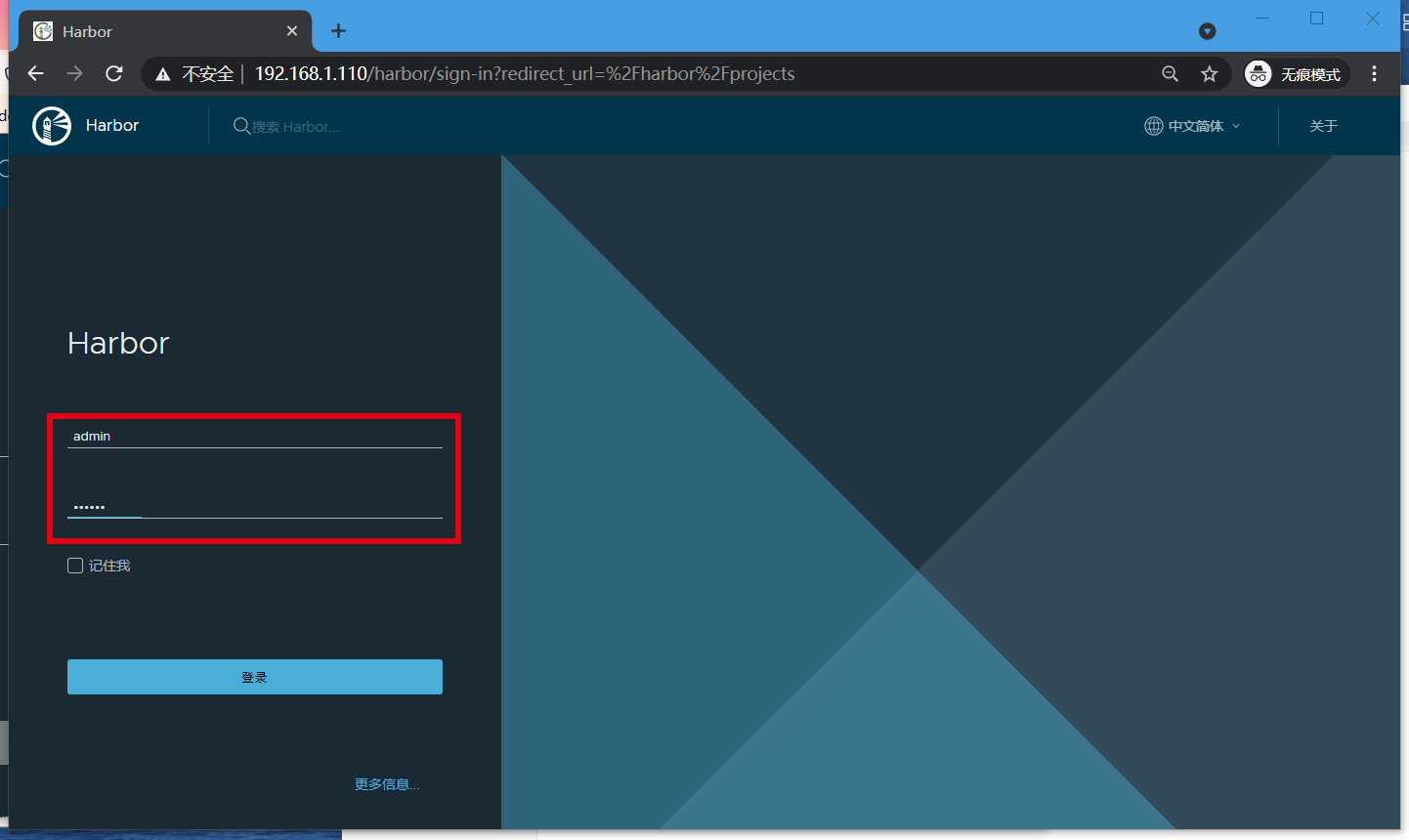The width and height of the screenshot is (1409, 840).
Task: Tick the 记住我 remember me checkbox
Action: click(x=75, y=566)
